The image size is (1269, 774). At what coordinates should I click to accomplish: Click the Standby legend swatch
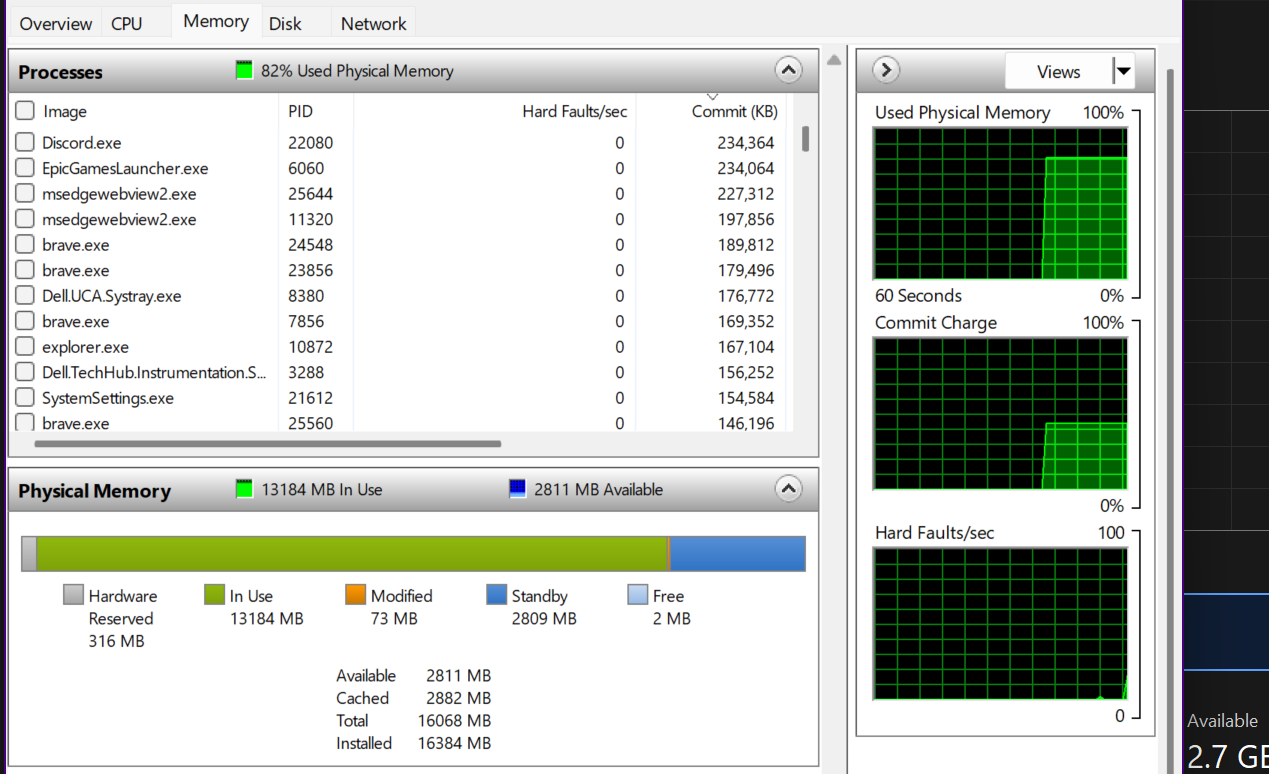[x=496, y=595]
